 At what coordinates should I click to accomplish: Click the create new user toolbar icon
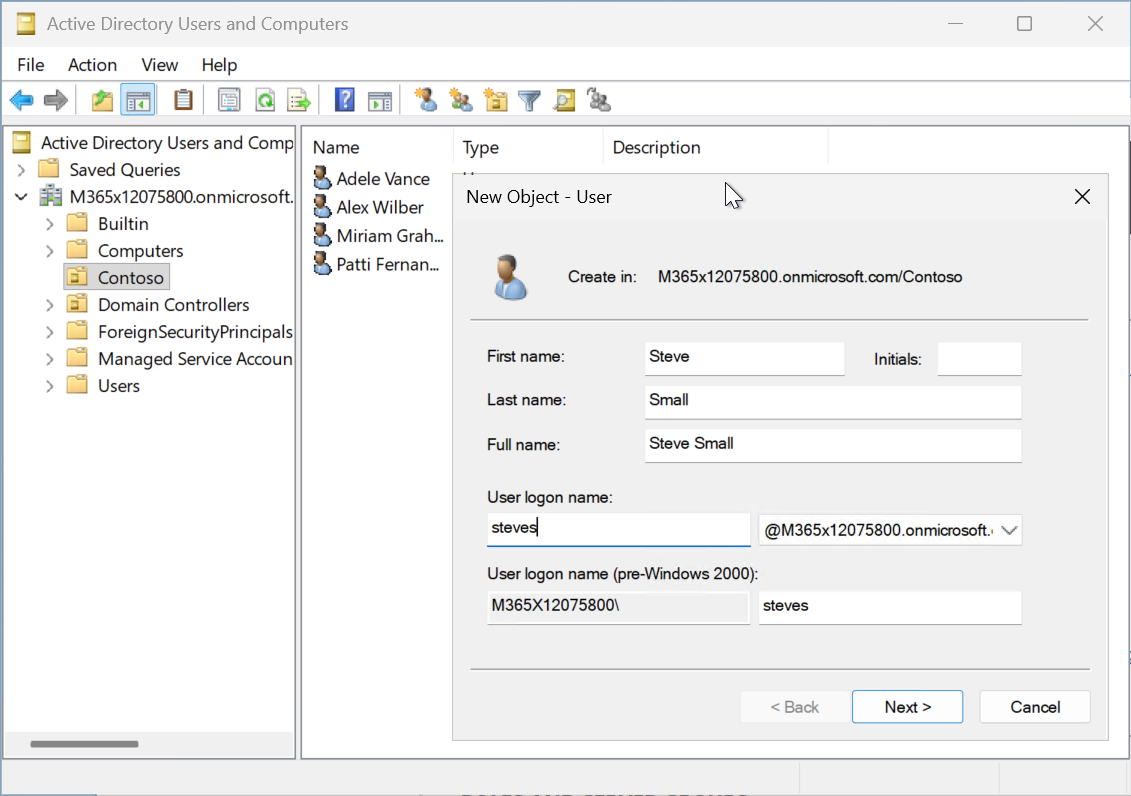(427, 100)
